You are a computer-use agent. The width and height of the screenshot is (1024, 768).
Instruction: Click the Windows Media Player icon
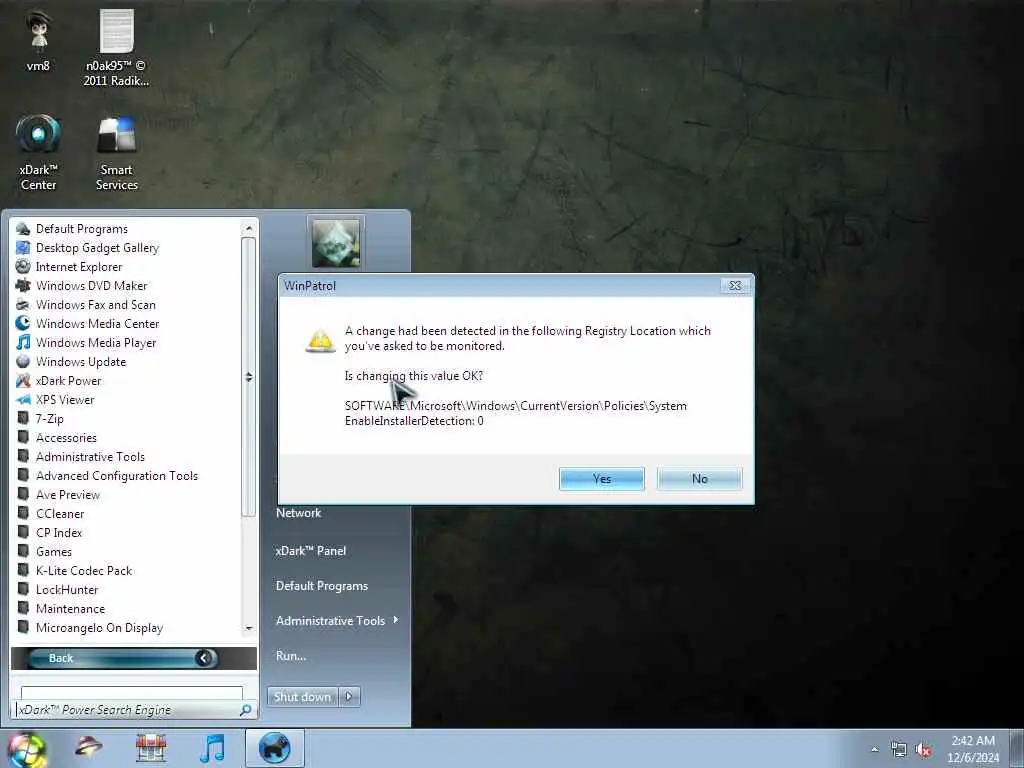[23, 342]
